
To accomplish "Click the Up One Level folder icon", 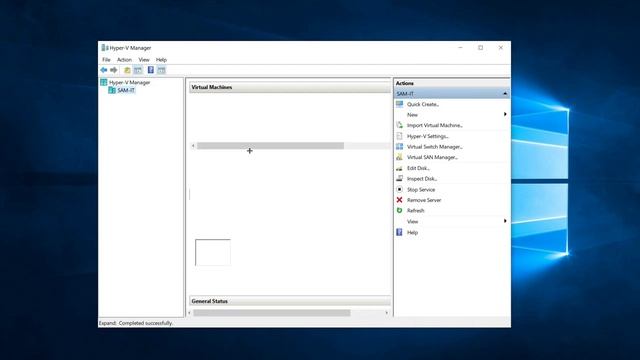I will pos(127,70).
